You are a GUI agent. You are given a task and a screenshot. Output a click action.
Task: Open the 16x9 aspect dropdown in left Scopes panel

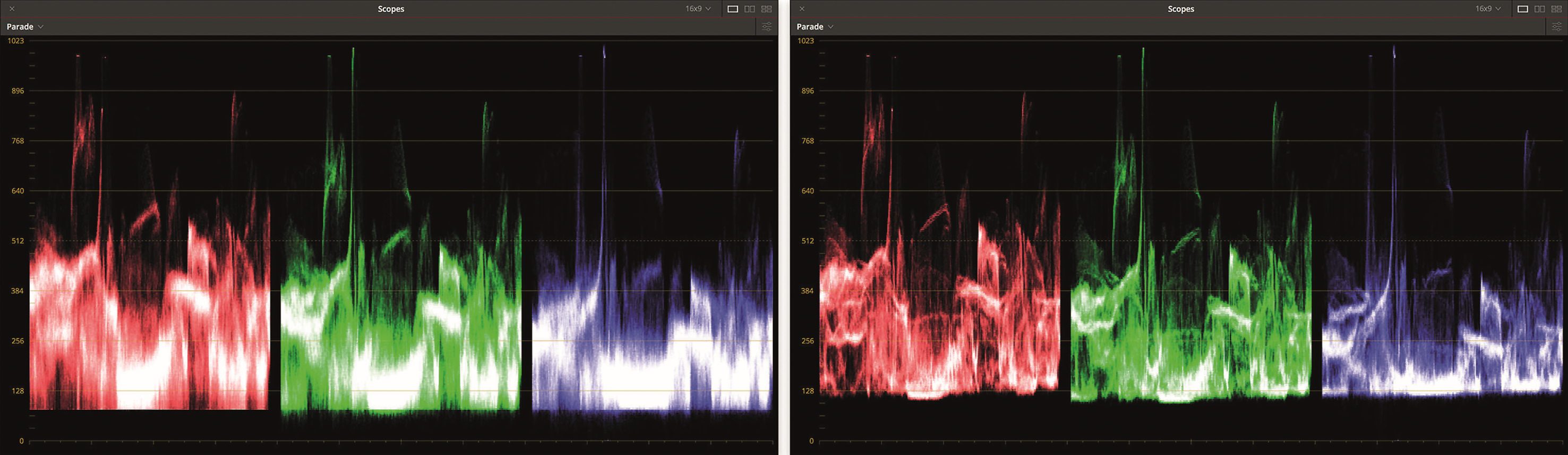698,9
